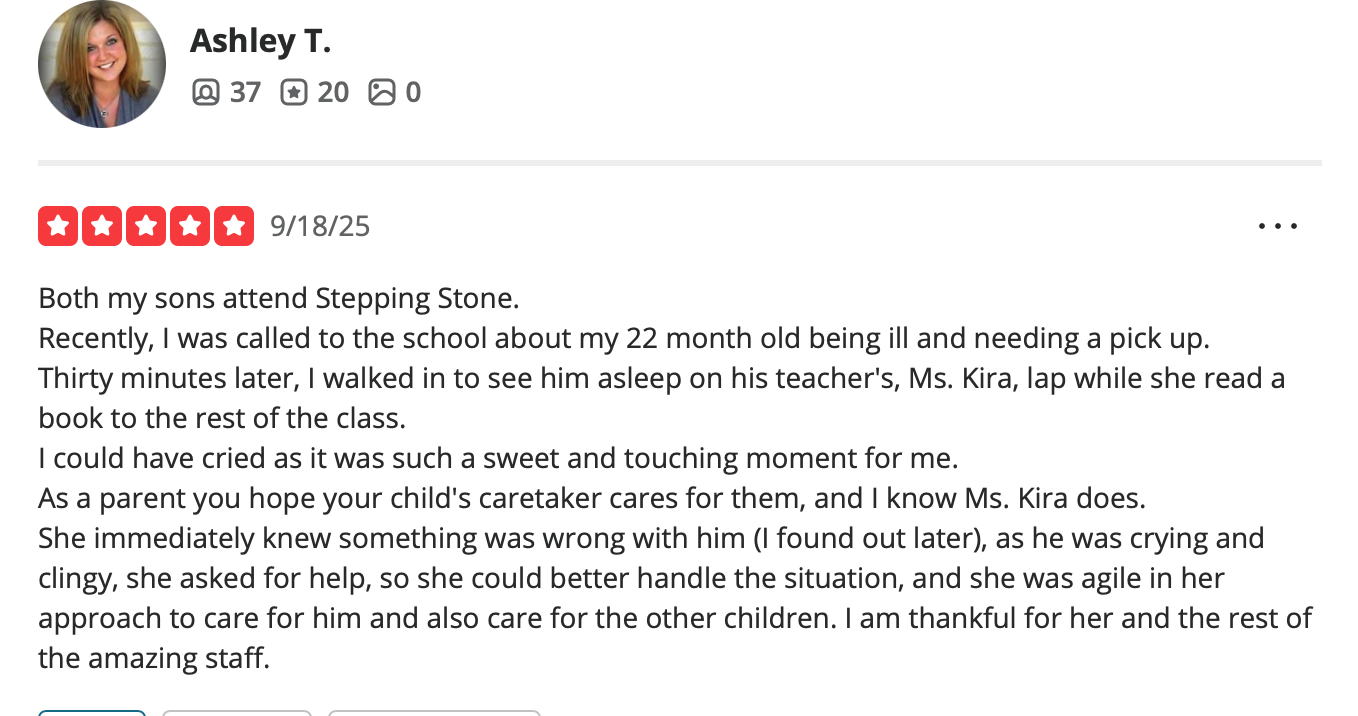Click the sentence mentioning Stepping Stone

[x=279, y=298]
